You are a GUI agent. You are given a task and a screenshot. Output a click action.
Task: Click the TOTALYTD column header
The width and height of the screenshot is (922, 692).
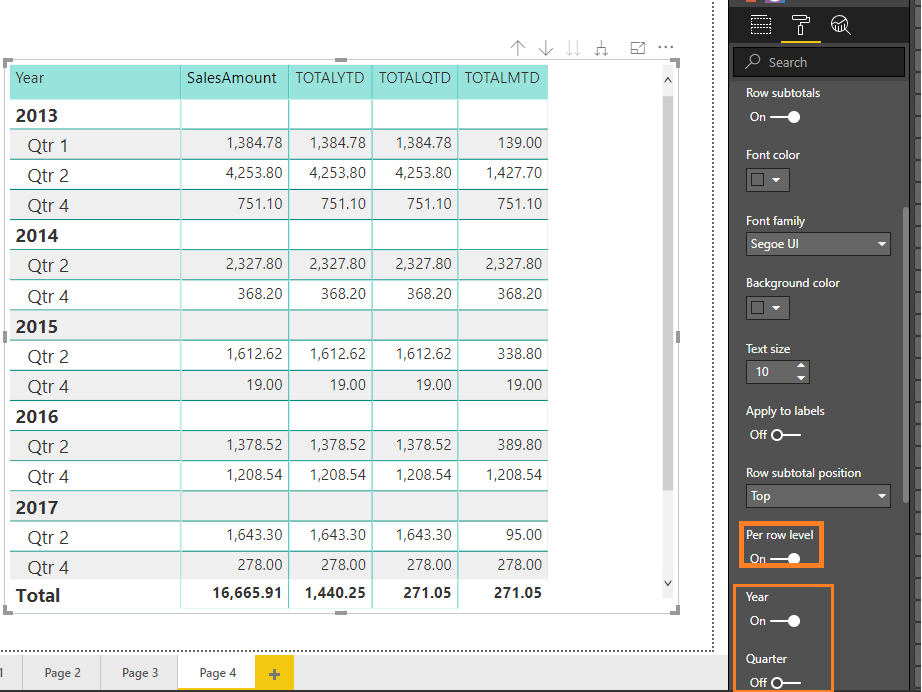(330, 81)
